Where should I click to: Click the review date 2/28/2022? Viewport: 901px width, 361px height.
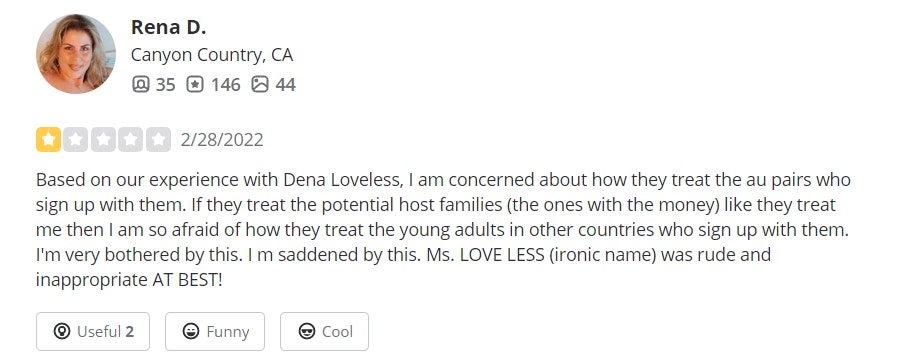point(222,140)
